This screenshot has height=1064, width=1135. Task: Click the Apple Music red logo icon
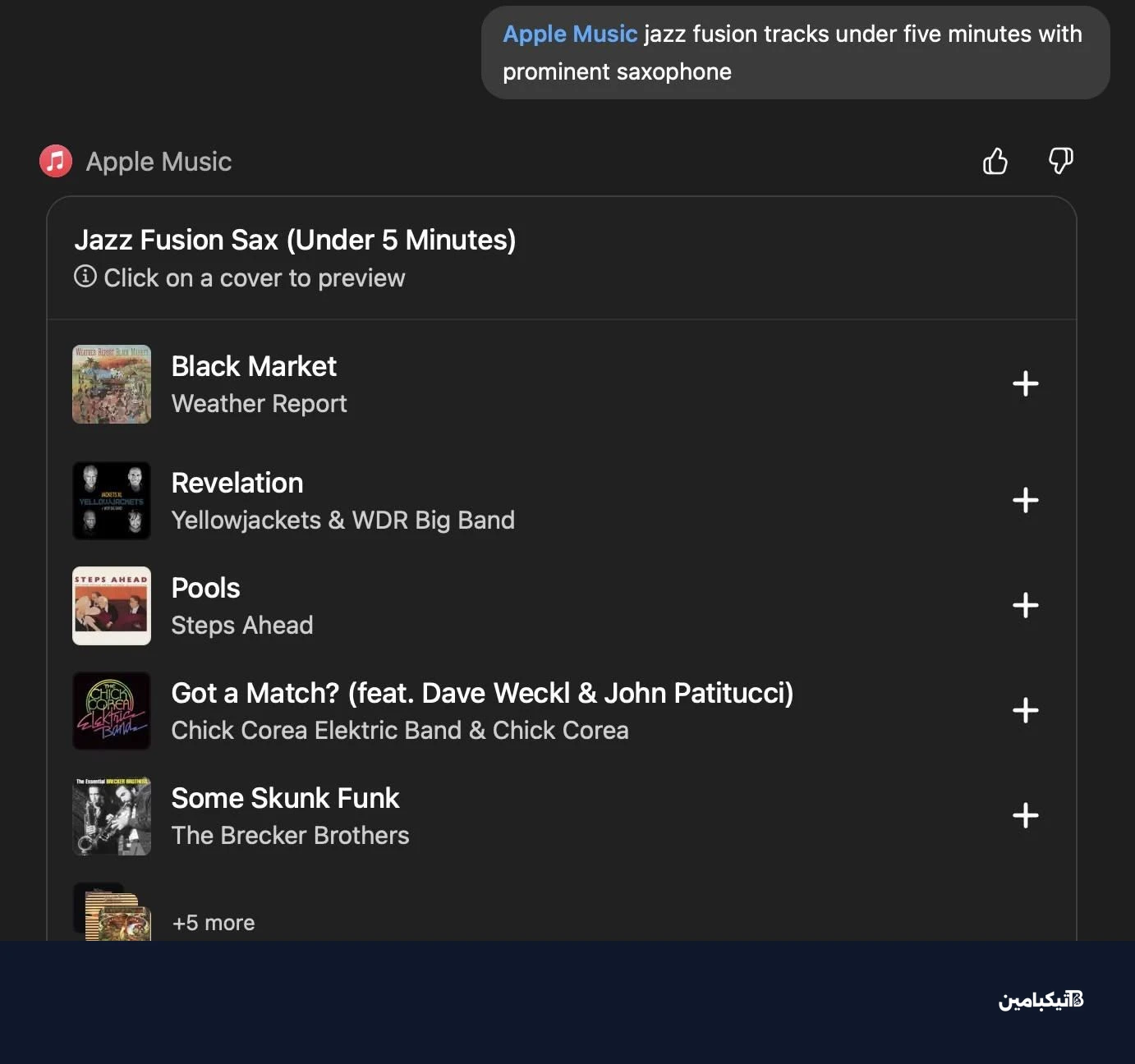54,161
